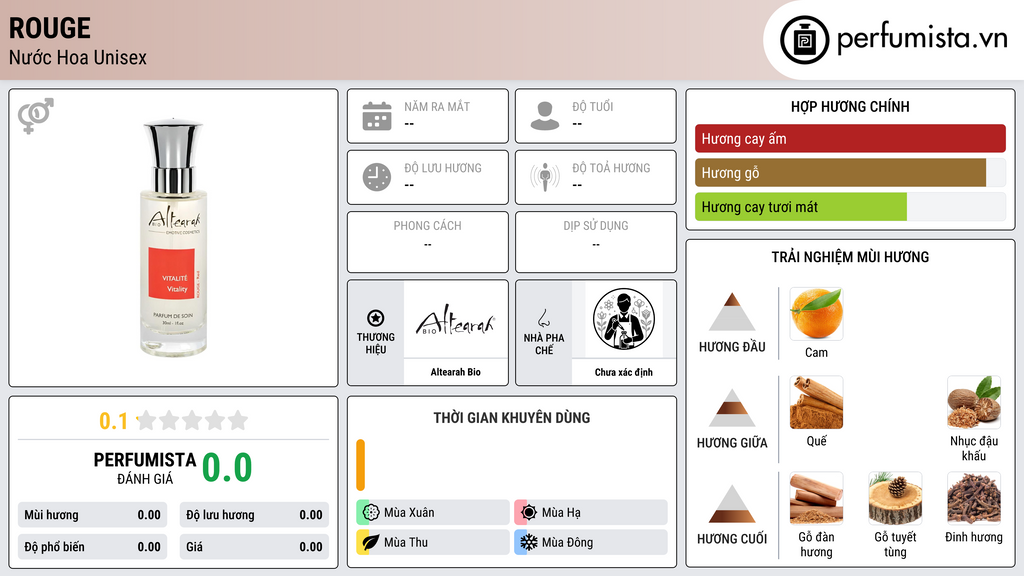Click the Giá 0.00 score row

(254, 547)
